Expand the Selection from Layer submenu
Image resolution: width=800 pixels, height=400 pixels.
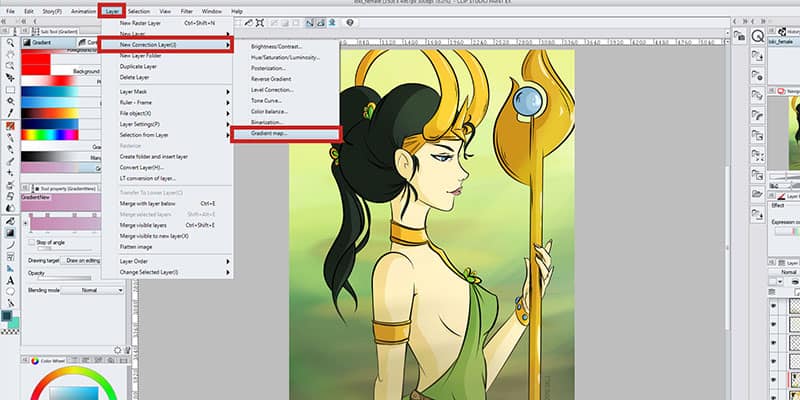click(x=167, y=135)
